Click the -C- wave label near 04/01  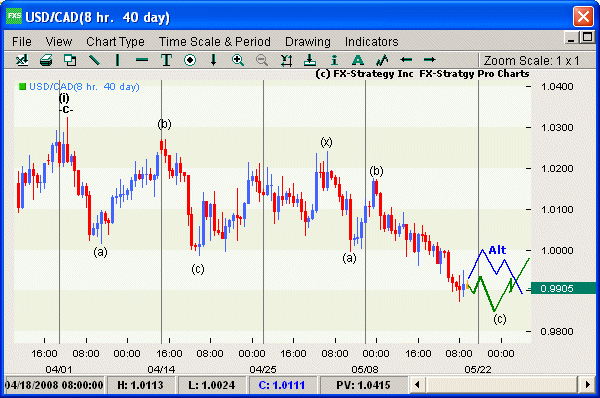tap(66, 110)
